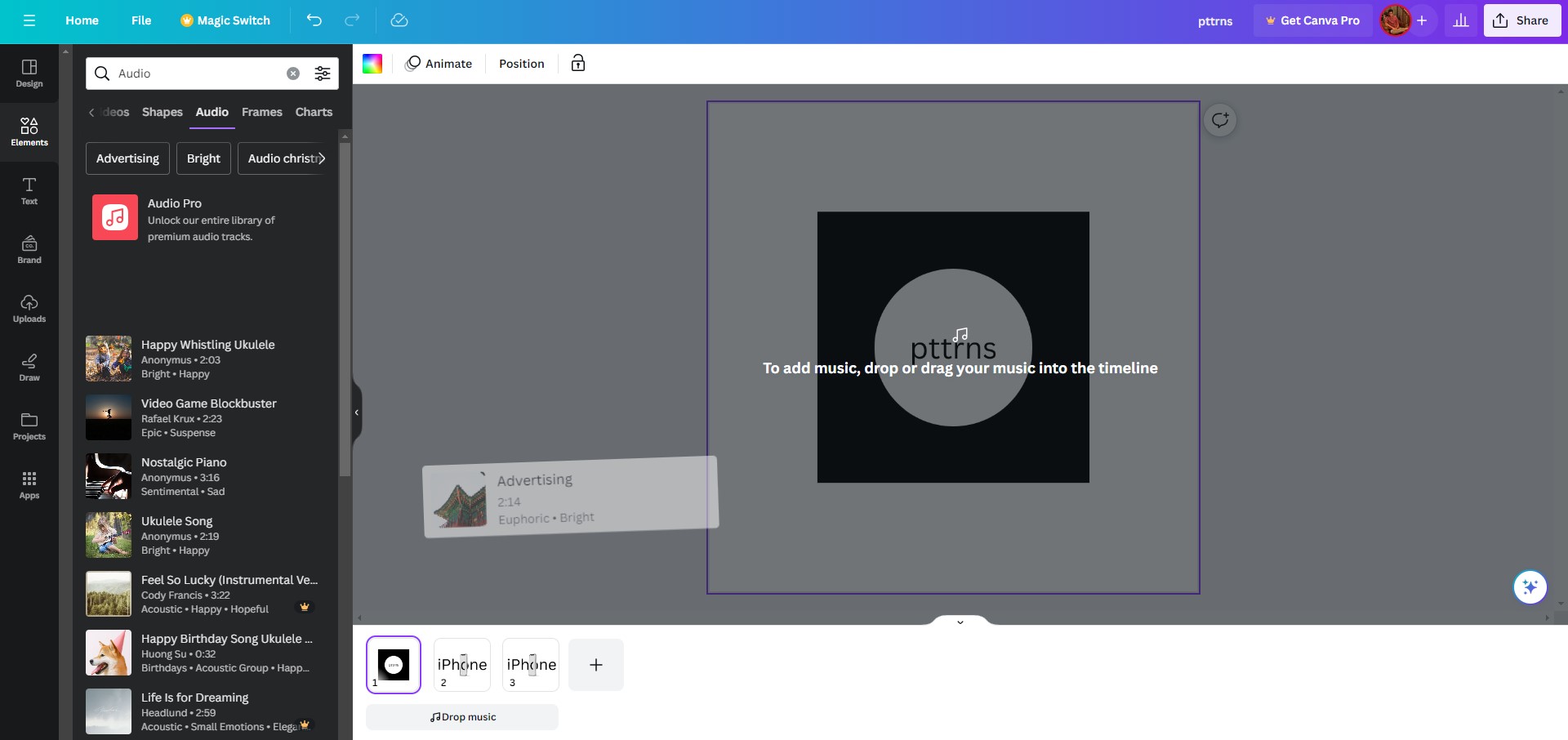Expand more suggestion chips with arrow
1568x740 pixels.
(x=323, y=158)
